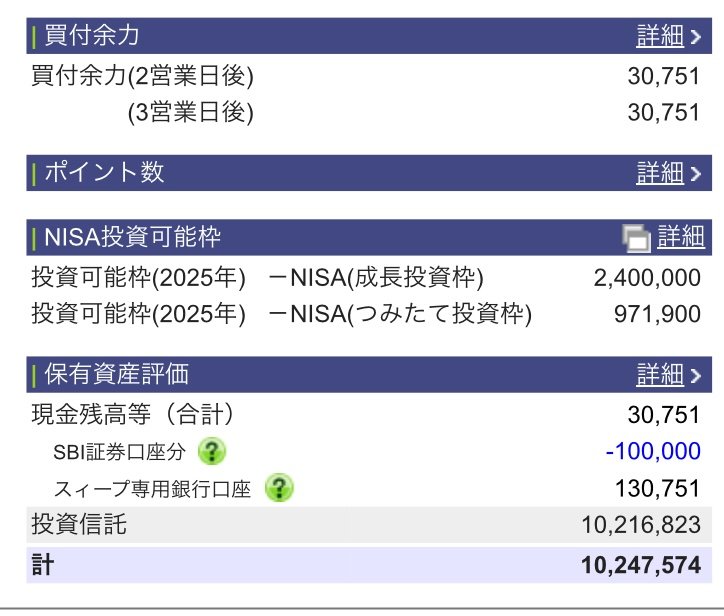724x616 pixels.
Task: Click the new-window icon in NISA投資可能枠 header
Action: click(x=636, y=239)
